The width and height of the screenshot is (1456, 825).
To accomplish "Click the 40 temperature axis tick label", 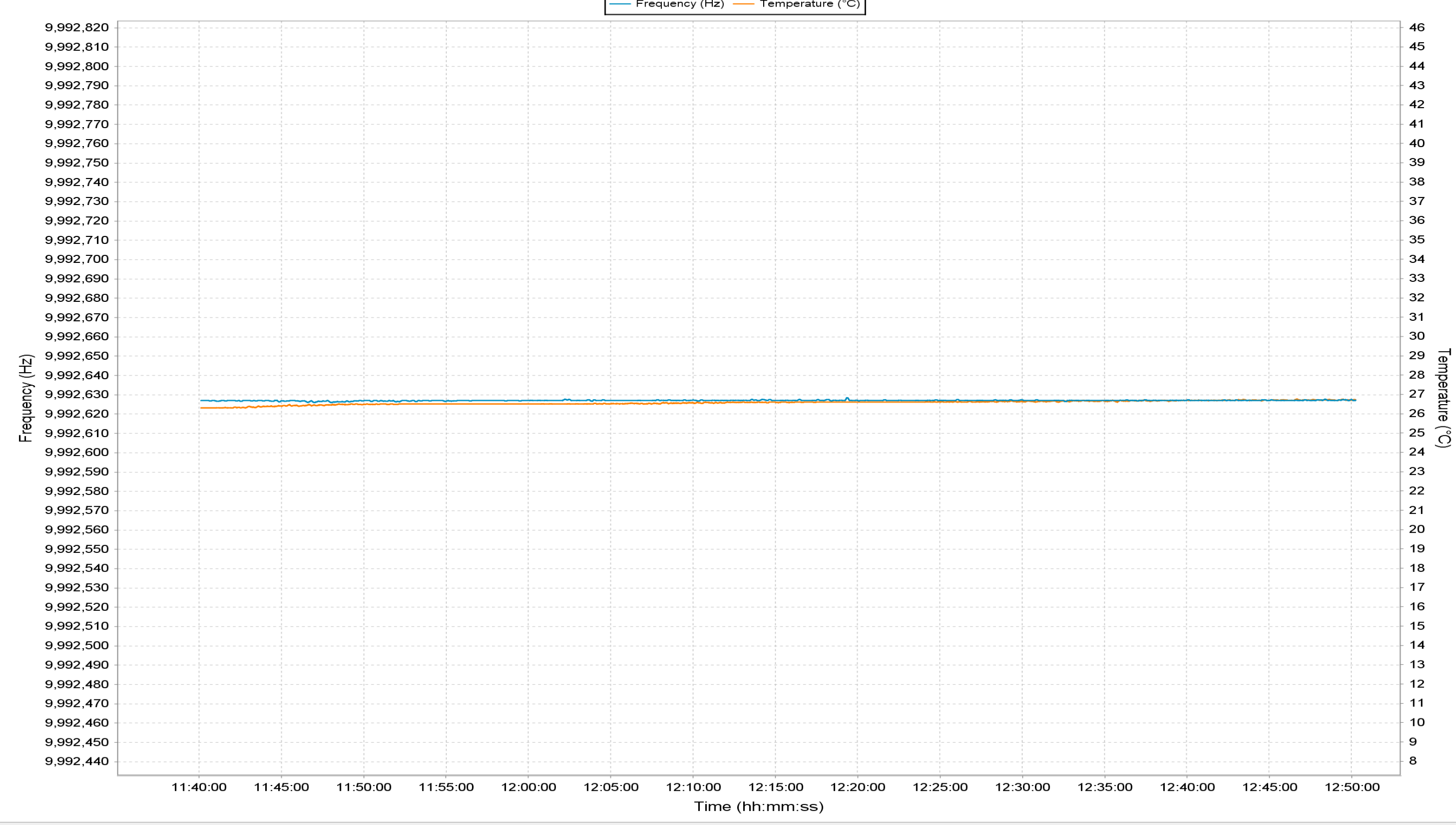I will (1417, 143).
